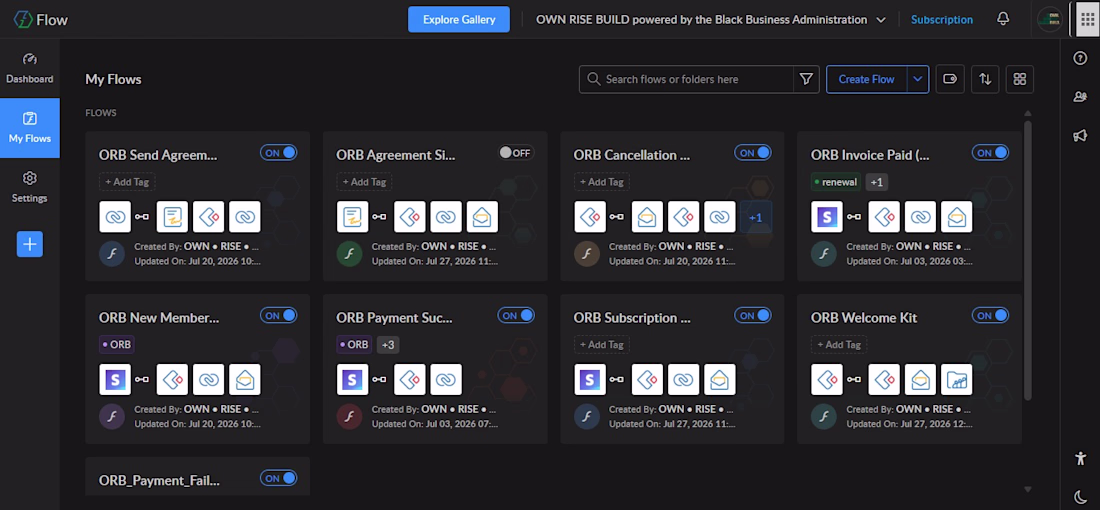
Task: Click ORB tag on ORB Payment Success card
Action: pos(354,345)
